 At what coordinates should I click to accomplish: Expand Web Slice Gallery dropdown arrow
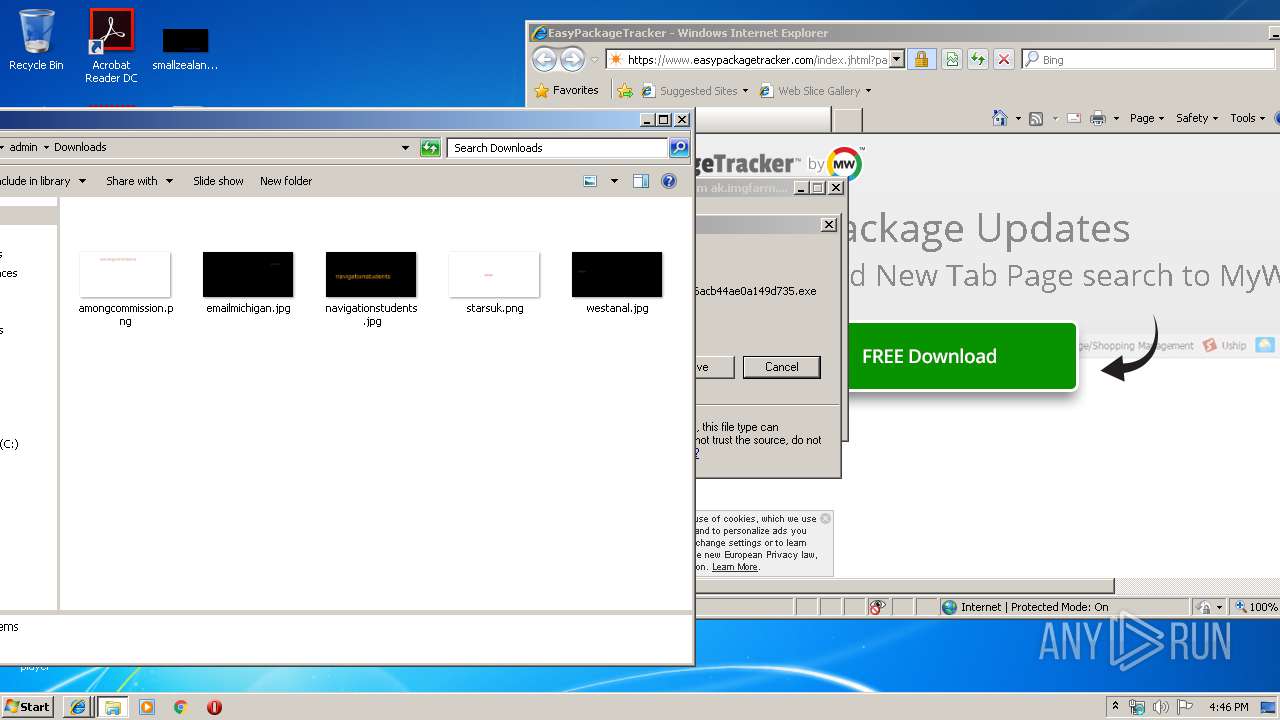click(x=868, y=91)
